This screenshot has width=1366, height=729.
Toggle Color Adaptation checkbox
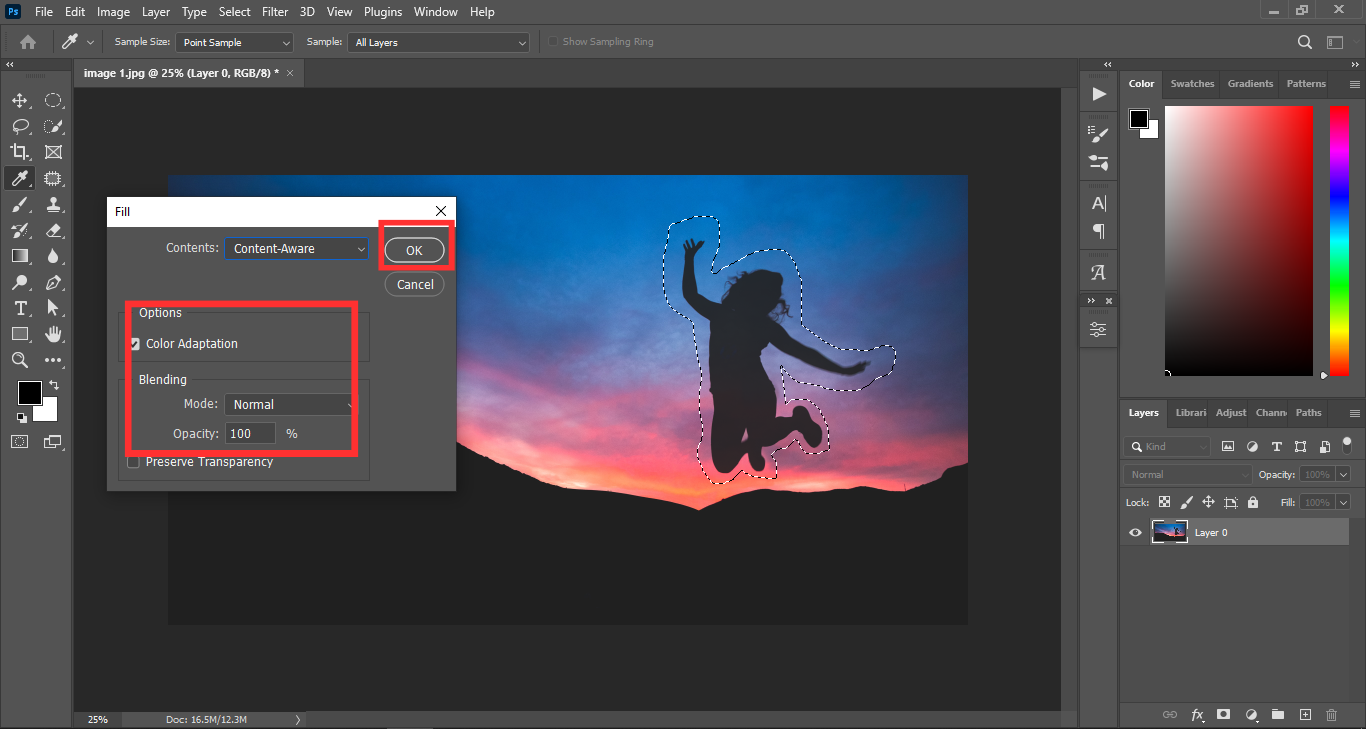[x=134, y=344]
